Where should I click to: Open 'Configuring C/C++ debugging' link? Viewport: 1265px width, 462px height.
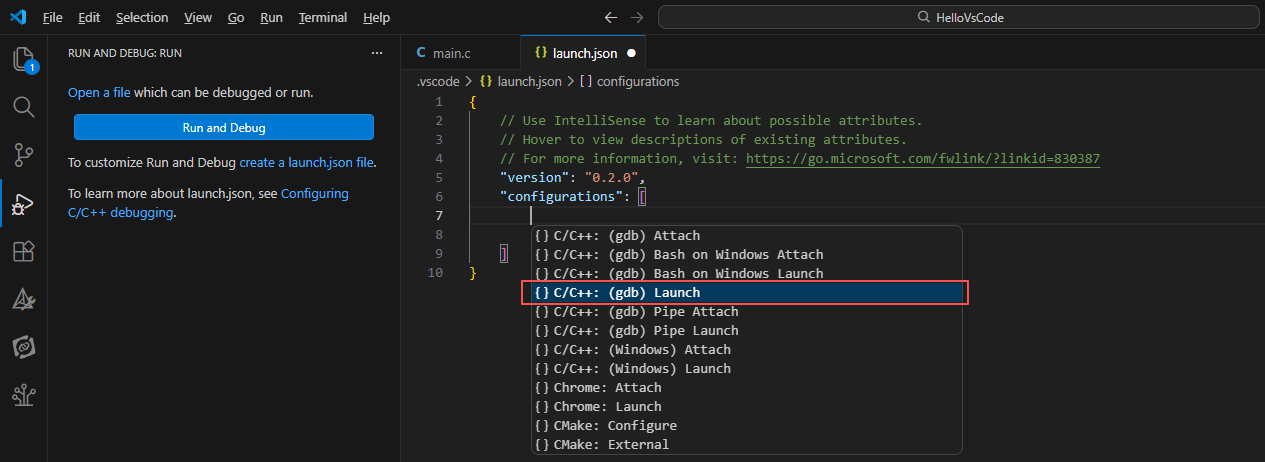[x=208, y=203]
